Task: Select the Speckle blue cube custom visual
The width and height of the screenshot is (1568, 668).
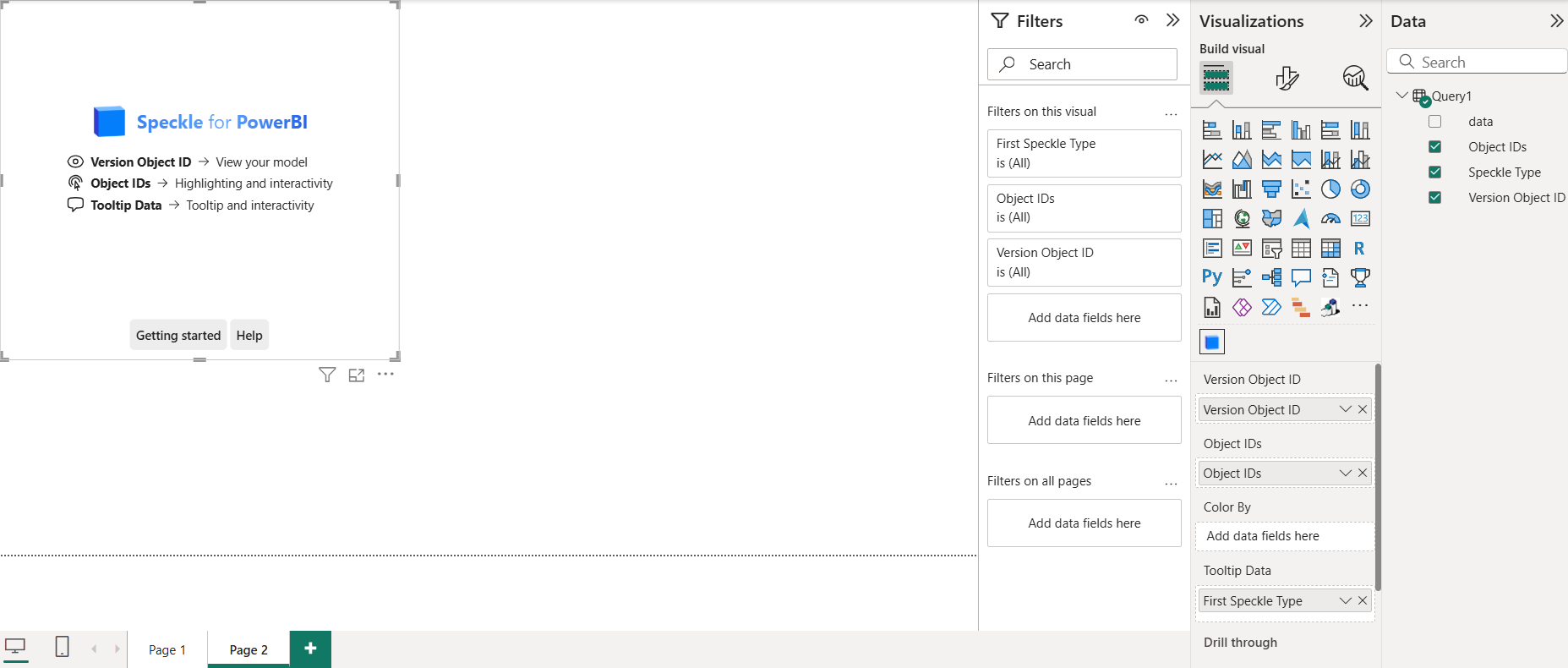Action: pos(1212,342)
